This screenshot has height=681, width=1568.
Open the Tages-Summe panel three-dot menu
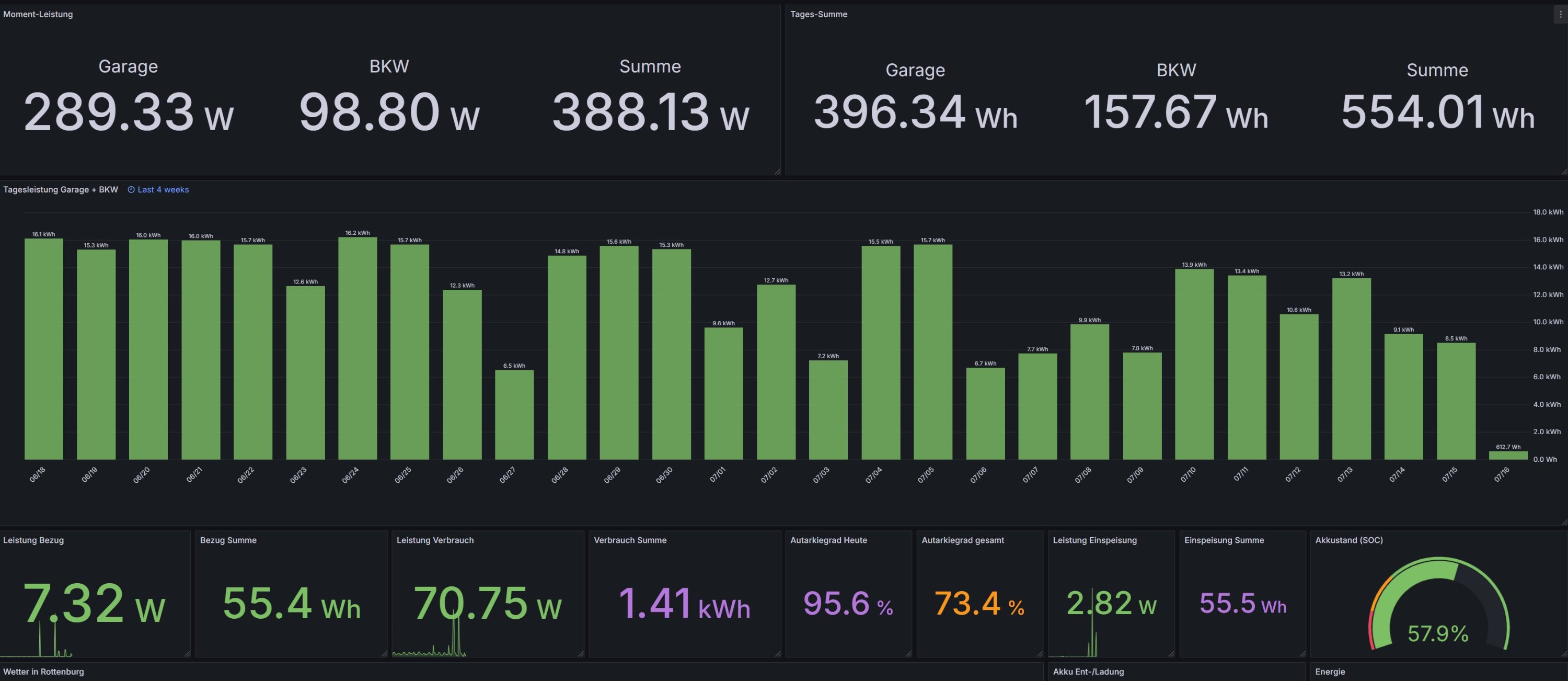pyautogui.click(x=1560, y=15)
